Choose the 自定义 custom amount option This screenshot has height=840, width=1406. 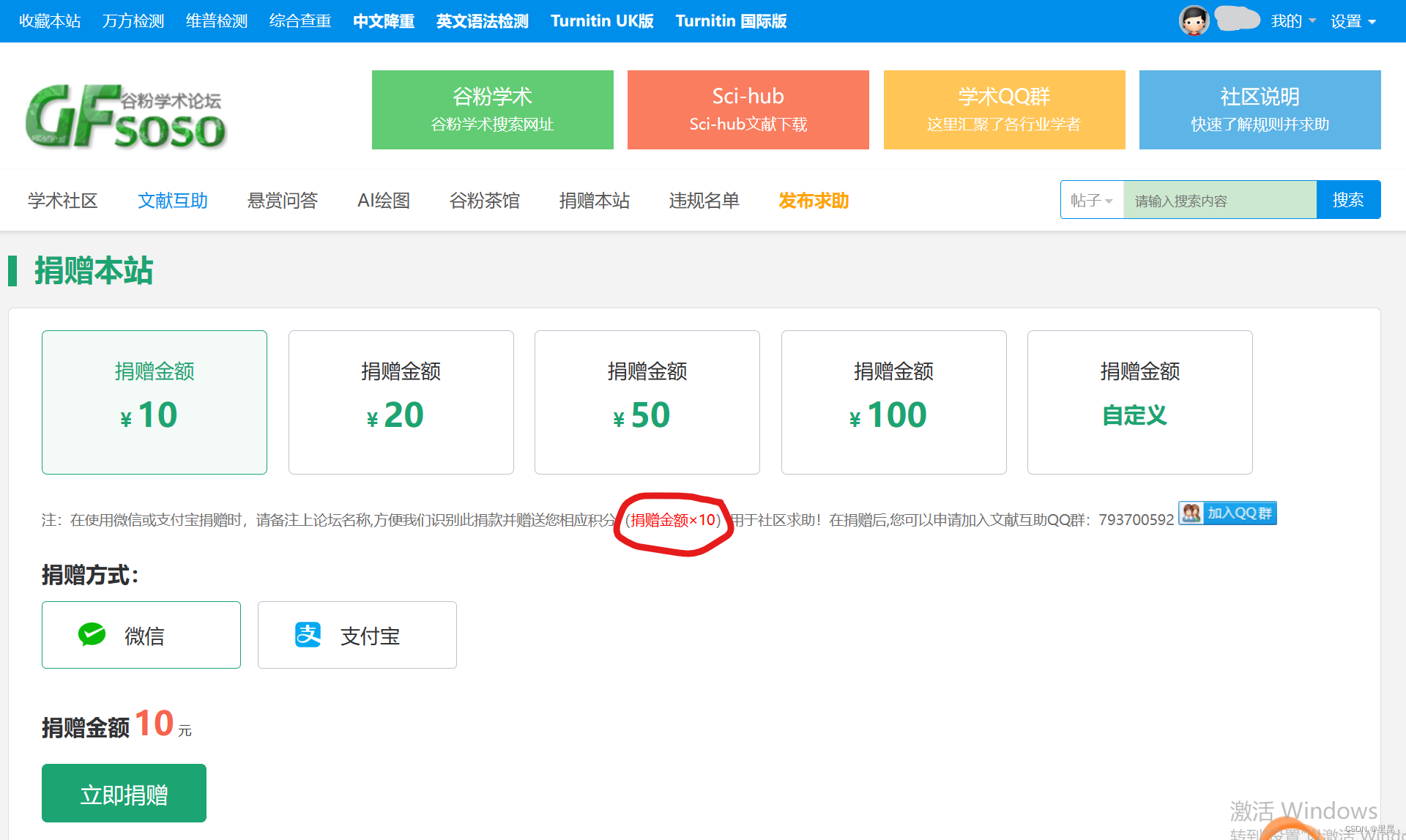pyautogui.click(x=1139, y=402)
